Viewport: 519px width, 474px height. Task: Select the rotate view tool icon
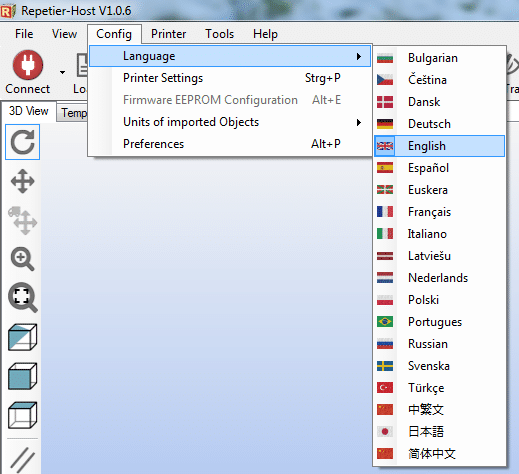tap(22, 142)
